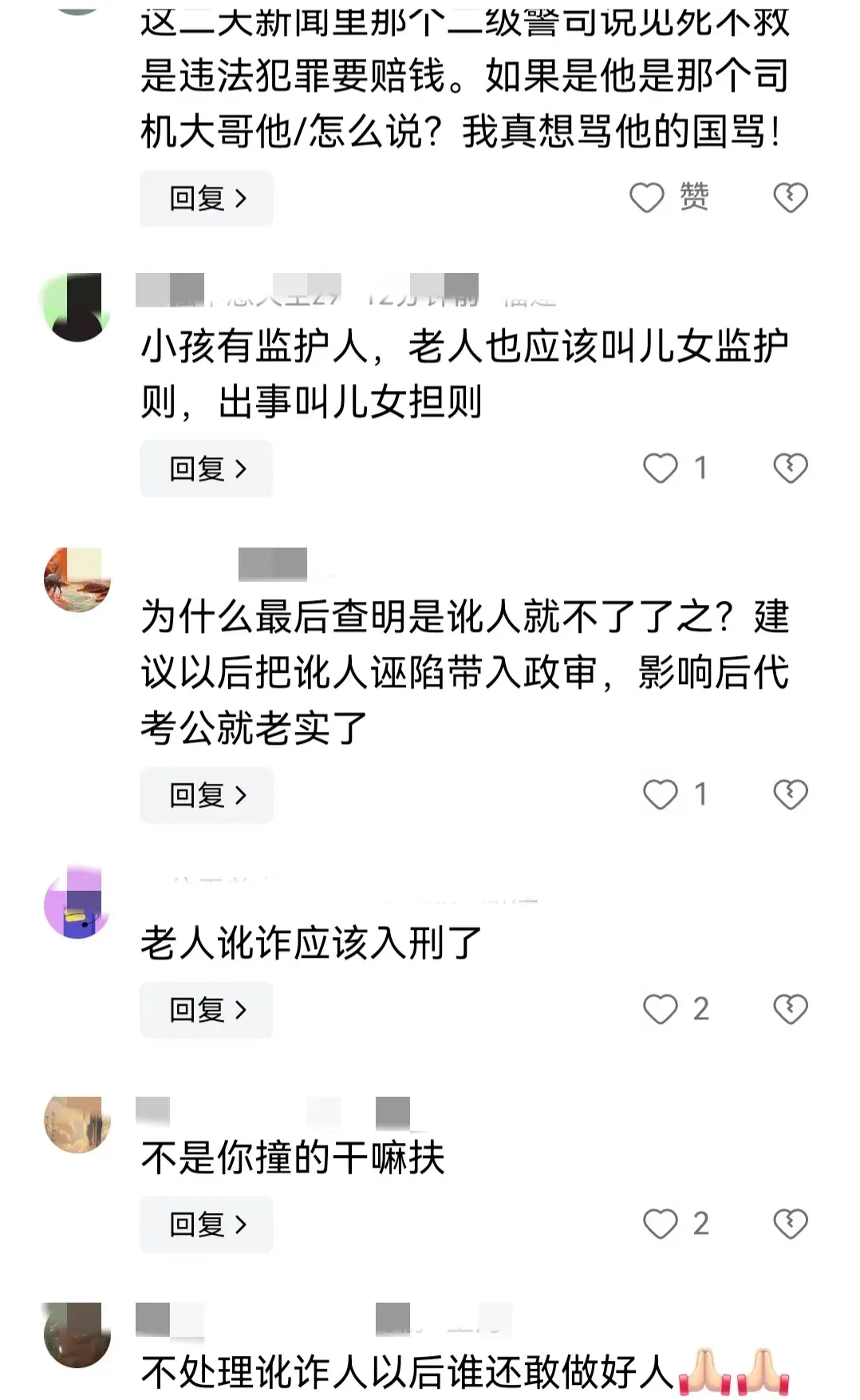This screenshot has height=1400, width=860.
Task: Open avatar of the 为什么最后查明 commenter
Action: coord(77,579)
